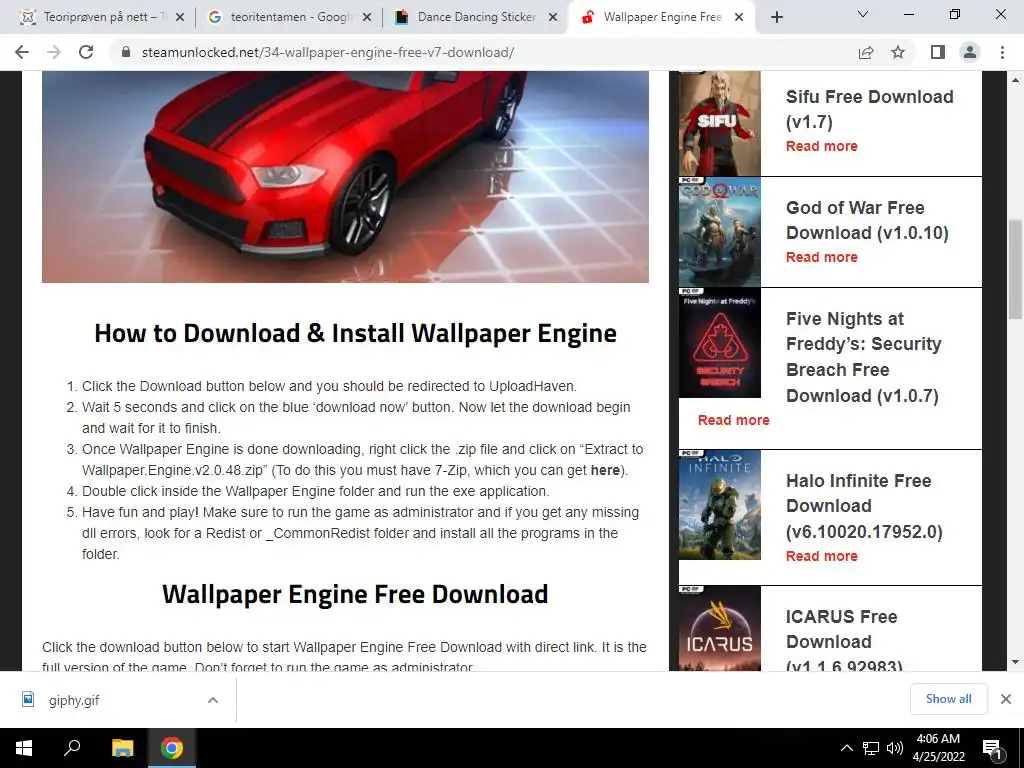Image resolution: width=1024 pixels, height=768 pixels.
Task: Show hidden system tray icons
Action: (x=846, y=748)
